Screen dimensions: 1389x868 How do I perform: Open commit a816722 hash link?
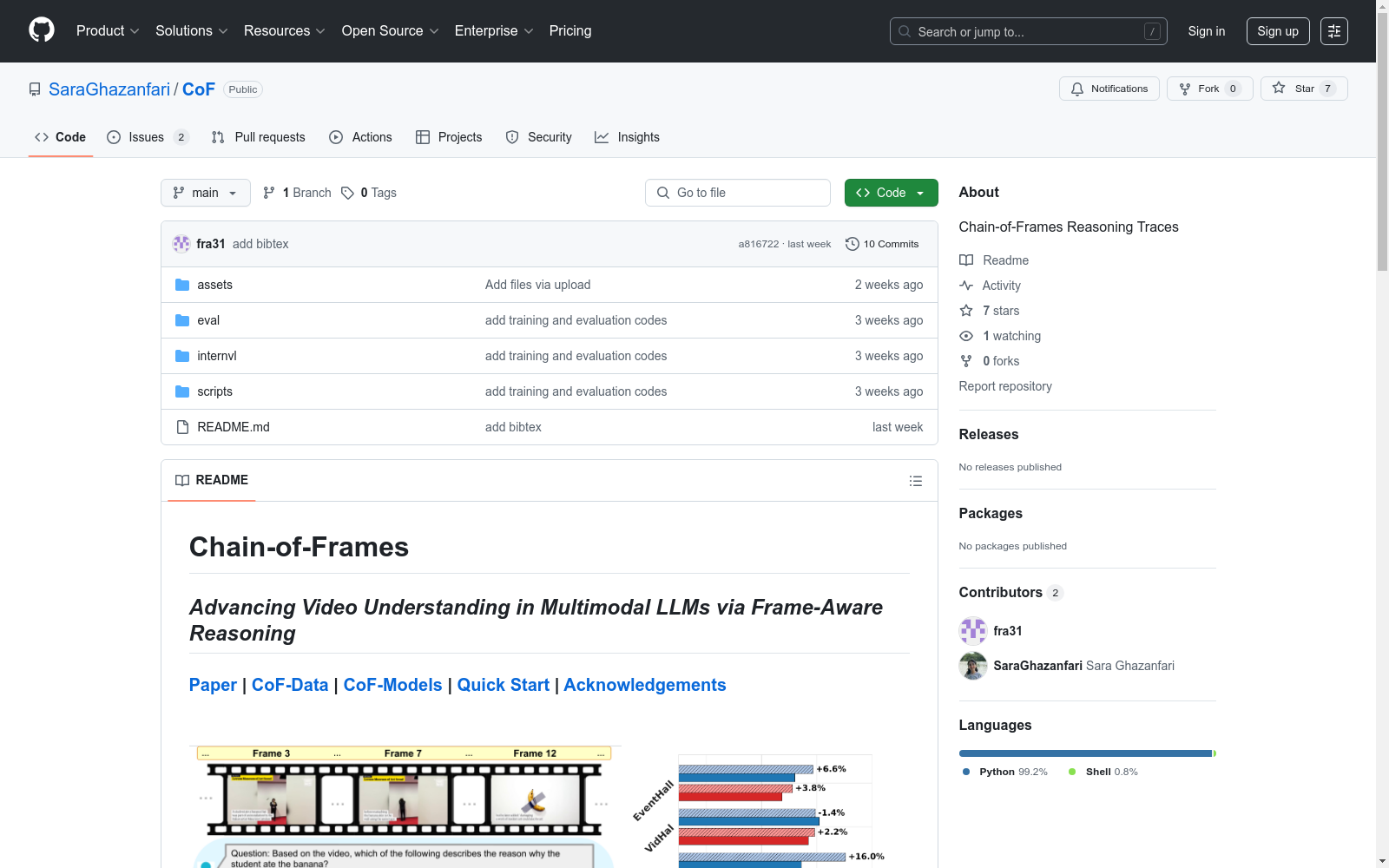click(x=759, y=244)
